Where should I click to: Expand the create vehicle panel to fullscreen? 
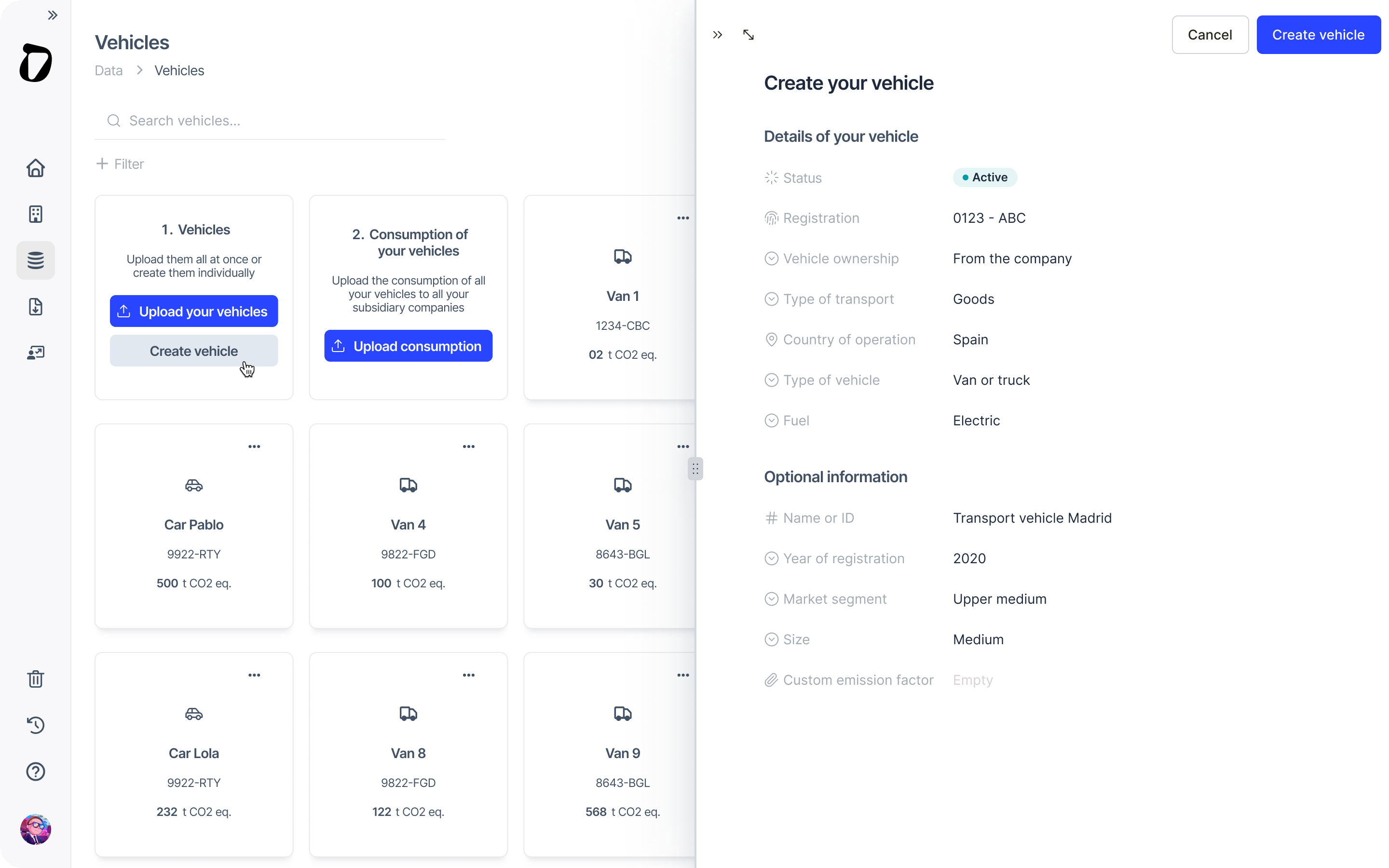[749, 35]
